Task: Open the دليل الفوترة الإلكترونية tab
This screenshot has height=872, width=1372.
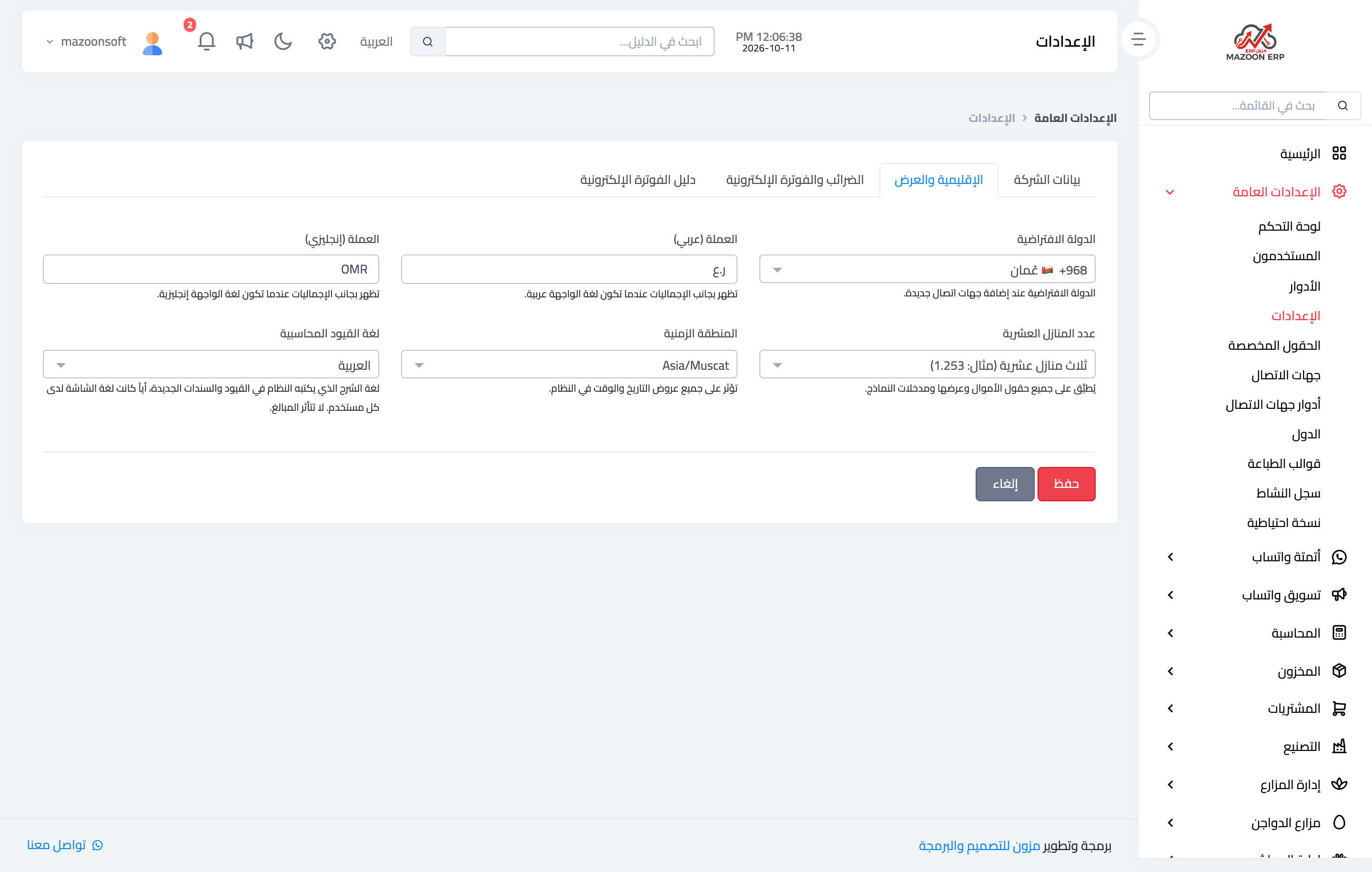Action: [x=637, y=180]
